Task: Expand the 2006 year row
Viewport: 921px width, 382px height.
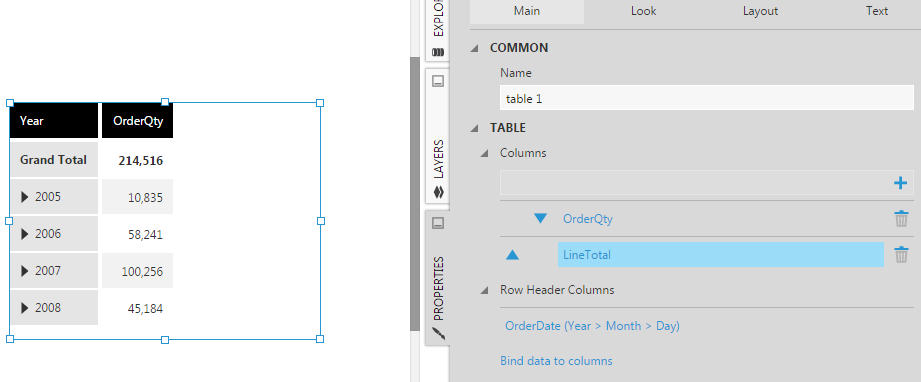Action: [25, 234]
